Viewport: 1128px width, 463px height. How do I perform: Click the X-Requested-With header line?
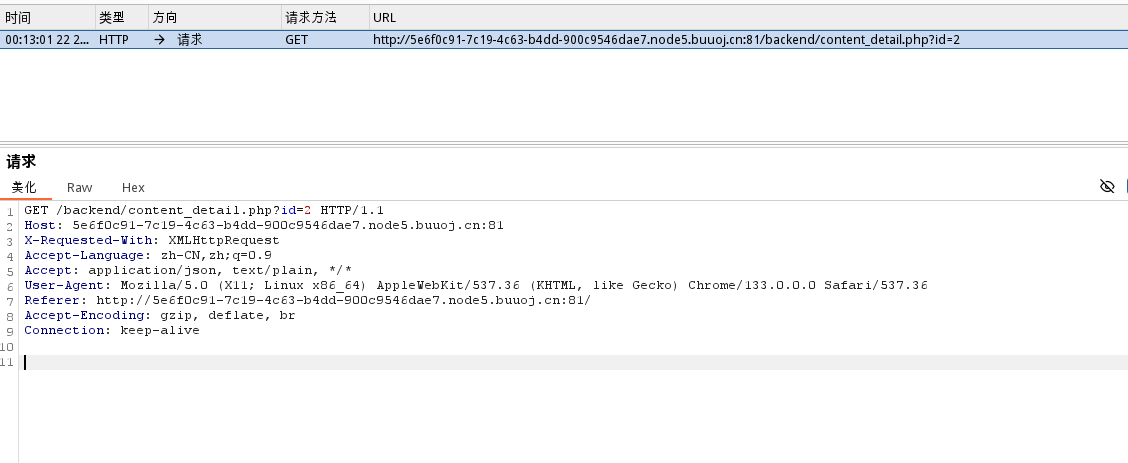pyautogui.click(x=152, y=240)
